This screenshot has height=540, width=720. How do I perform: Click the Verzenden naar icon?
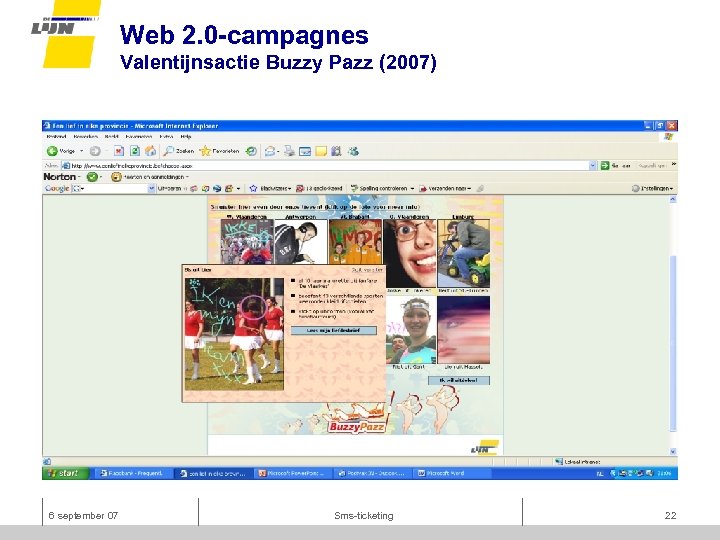[423, 188]
